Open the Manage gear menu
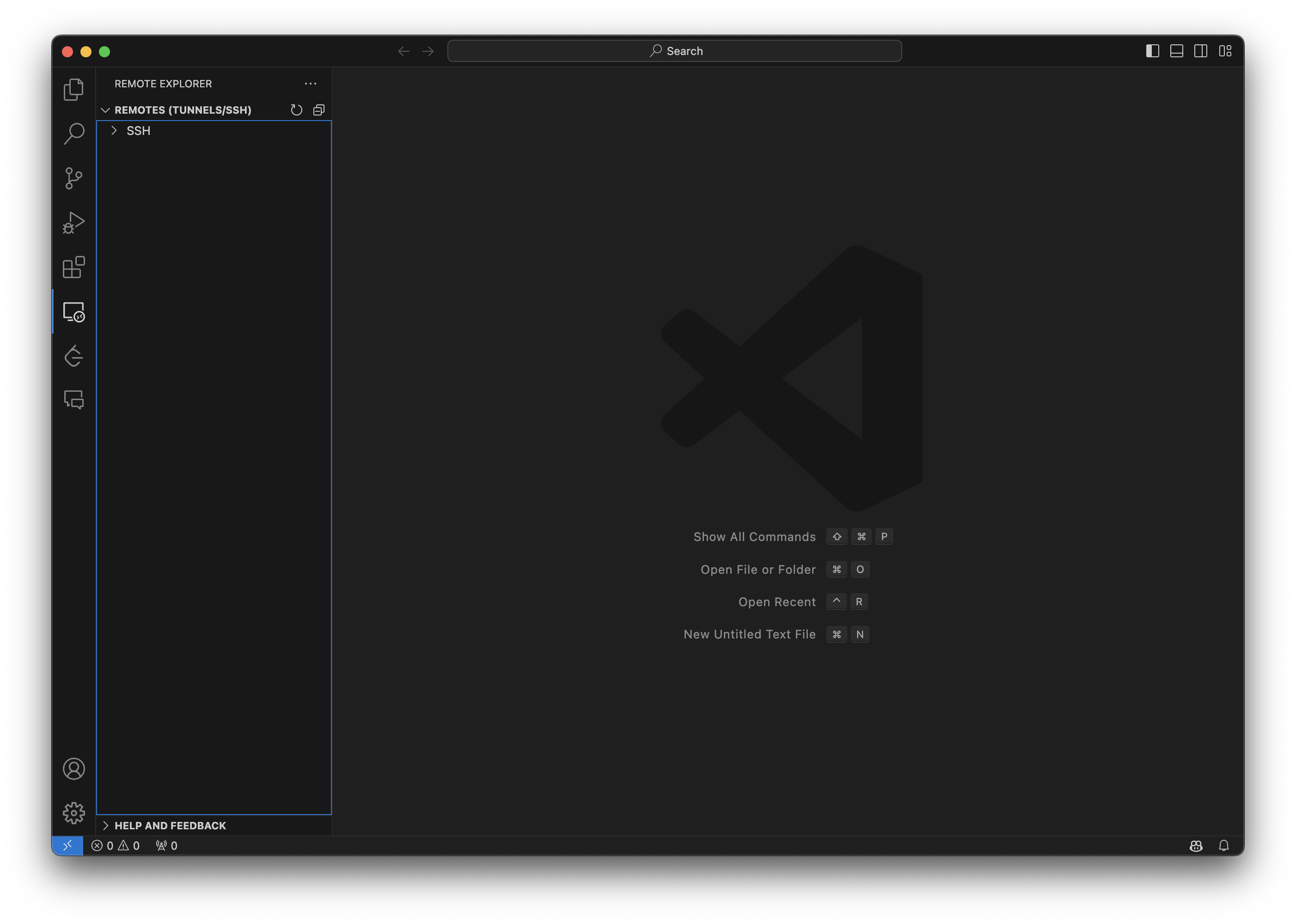 [x=73, y=813]
